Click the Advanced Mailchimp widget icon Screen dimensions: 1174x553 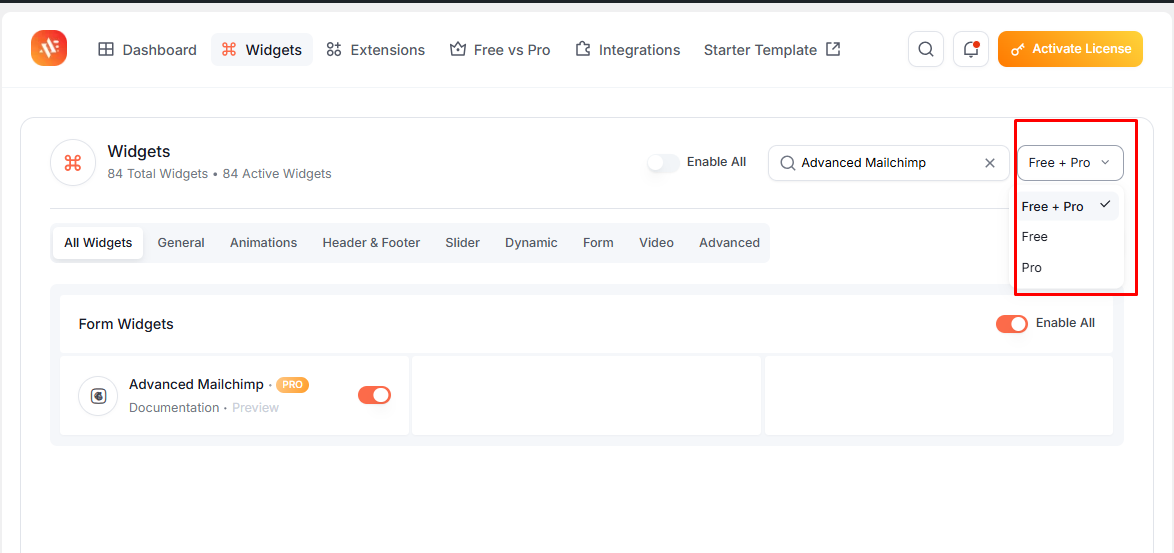click(x=98, y=396)
